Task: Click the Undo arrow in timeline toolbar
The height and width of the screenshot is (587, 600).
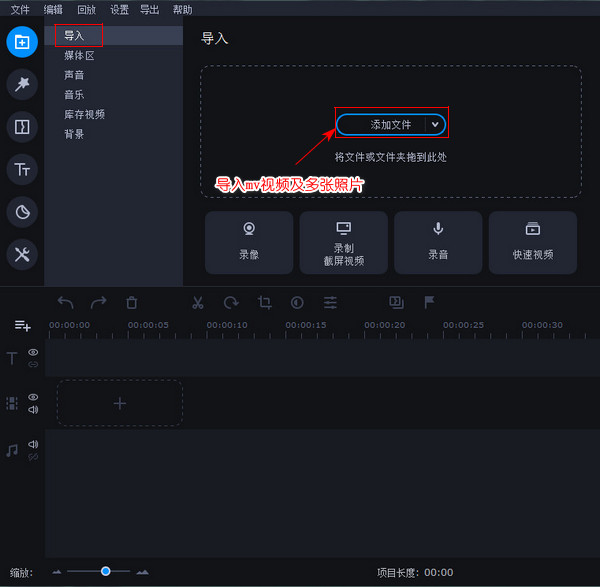Action: pyautogui.click(x=65, y=303)
